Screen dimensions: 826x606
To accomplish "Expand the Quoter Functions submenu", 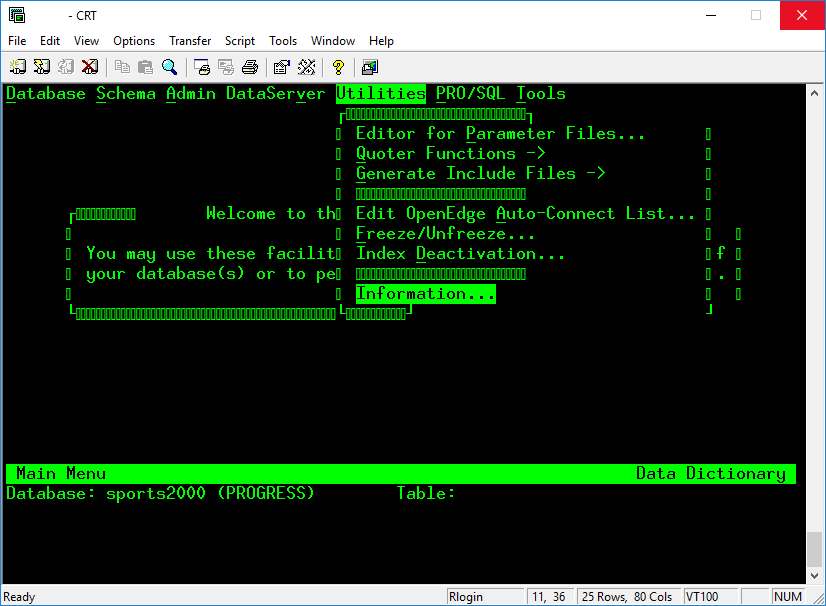I will (x=450, y=154).
